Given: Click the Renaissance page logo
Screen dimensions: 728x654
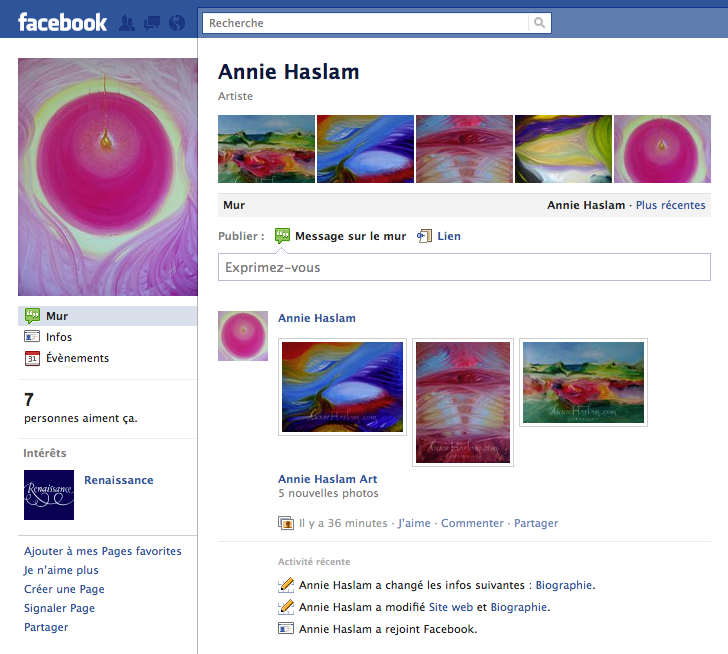Looking at the screenshot, I should click(49, 495).
